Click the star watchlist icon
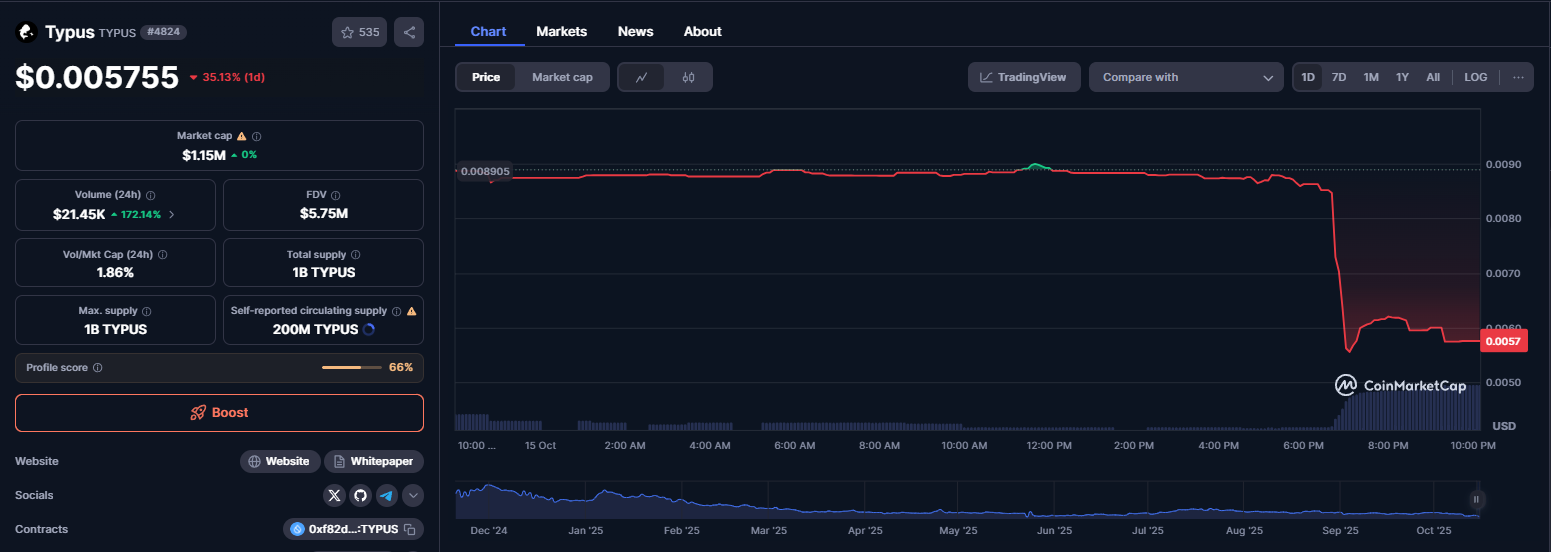 [x=348, y=32]
